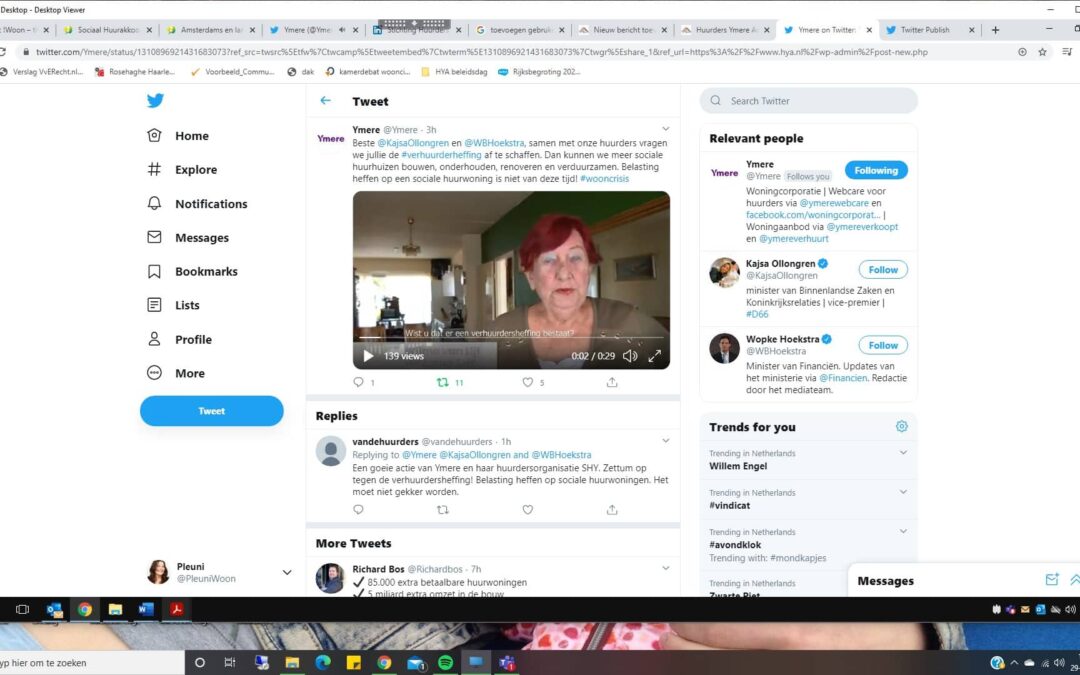Image resolution: width=1080 pixels, height=675 pixels.
Task: Follow Wopke Hoekstra
Action: (x=883, y=345)
